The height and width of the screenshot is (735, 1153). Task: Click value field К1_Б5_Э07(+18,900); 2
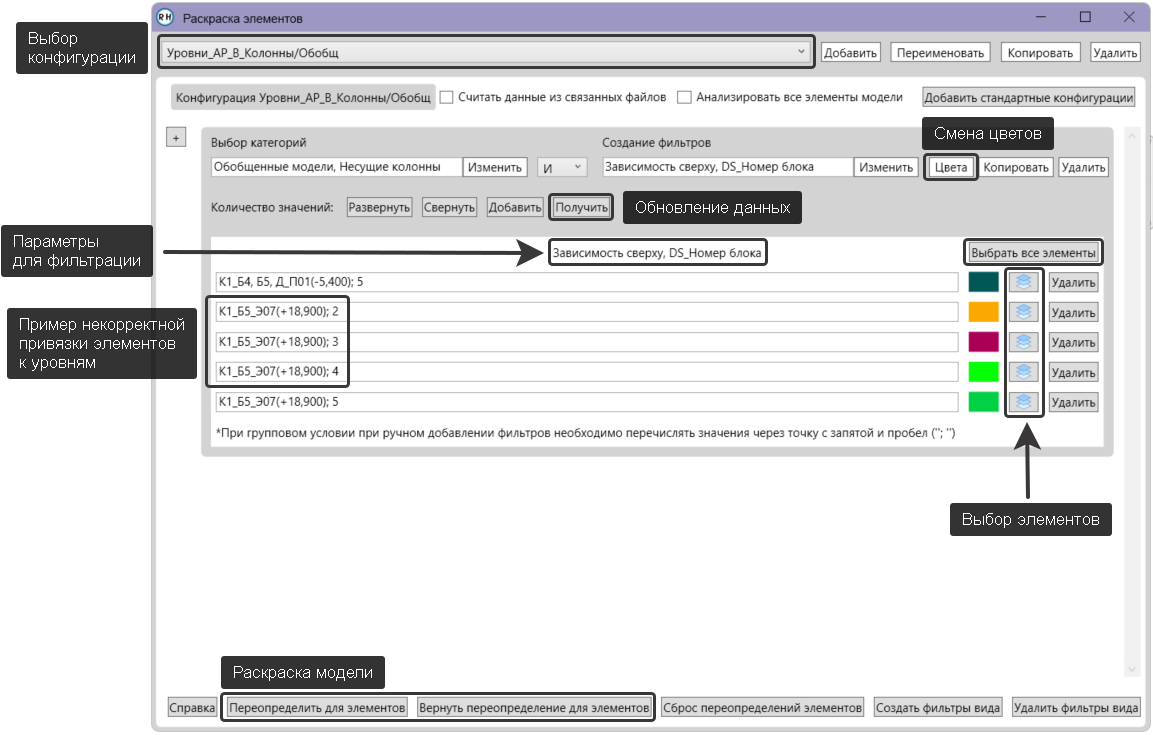[587, 312]
